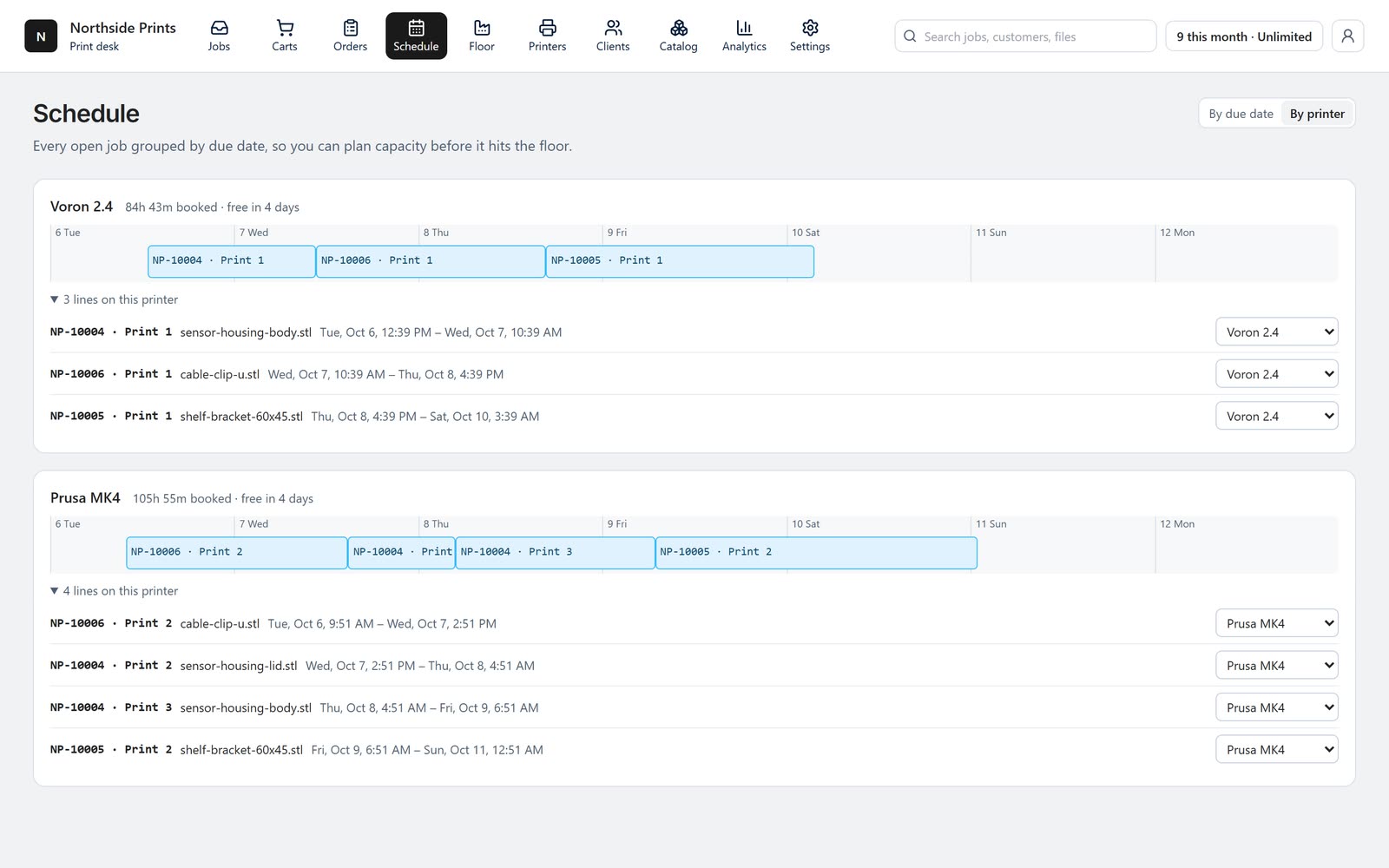This screenshot has height=868, width=1389.
Task: Select Prusa NP-10005 Print 2 timeline block
Action: (816, 553)
